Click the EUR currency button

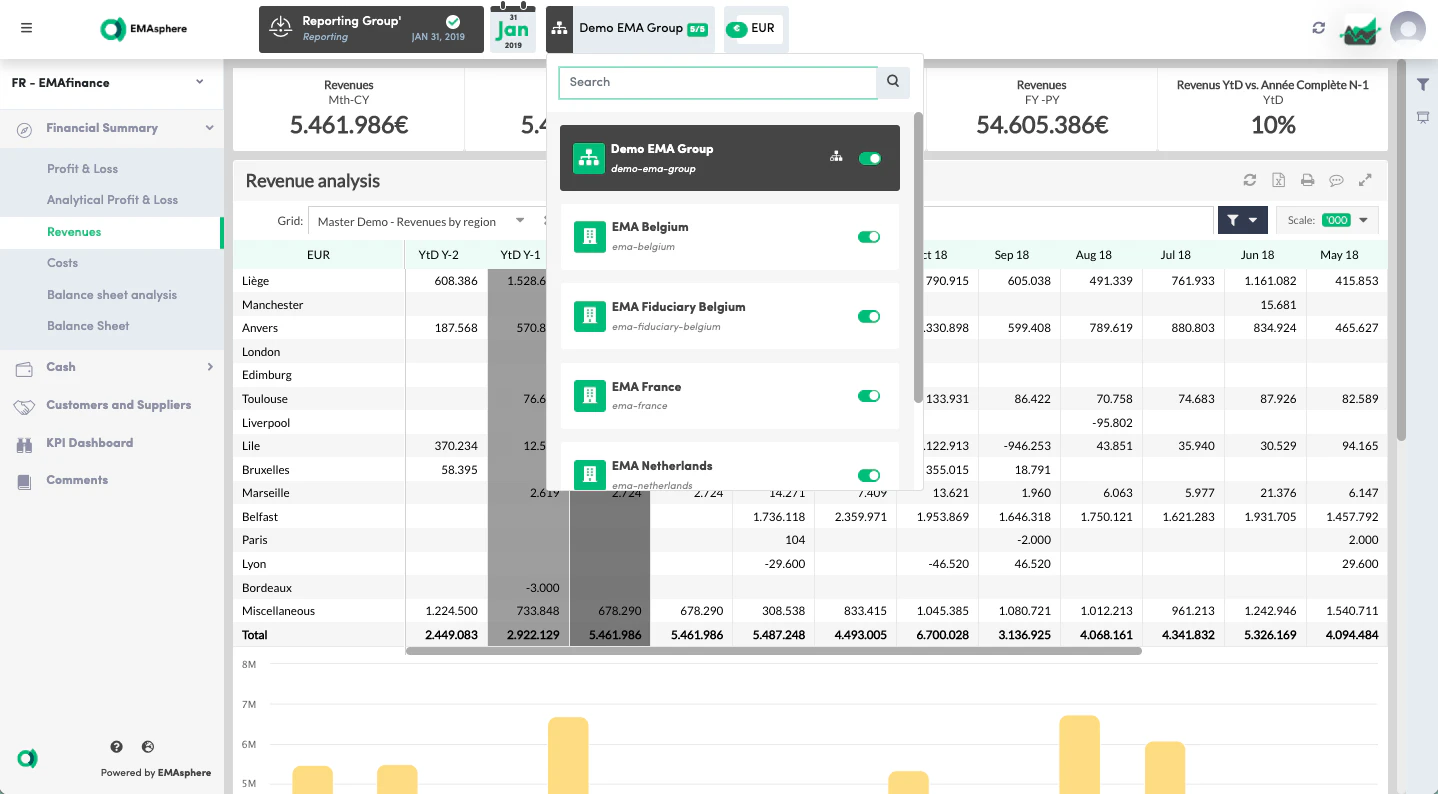tap(752, 29)
